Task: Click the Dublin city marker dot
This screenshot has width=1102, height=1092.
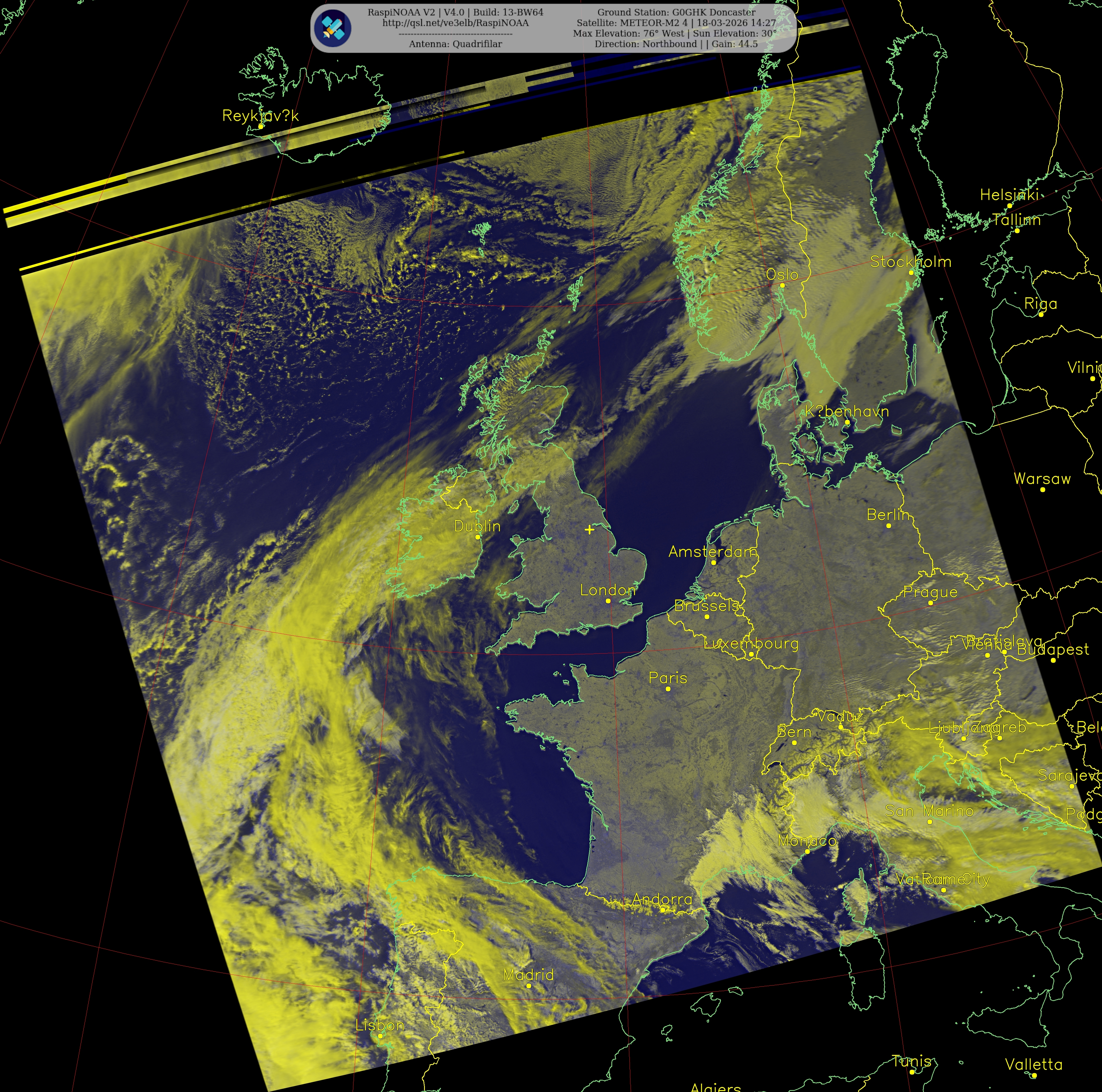Action: (x=478, y=537)
